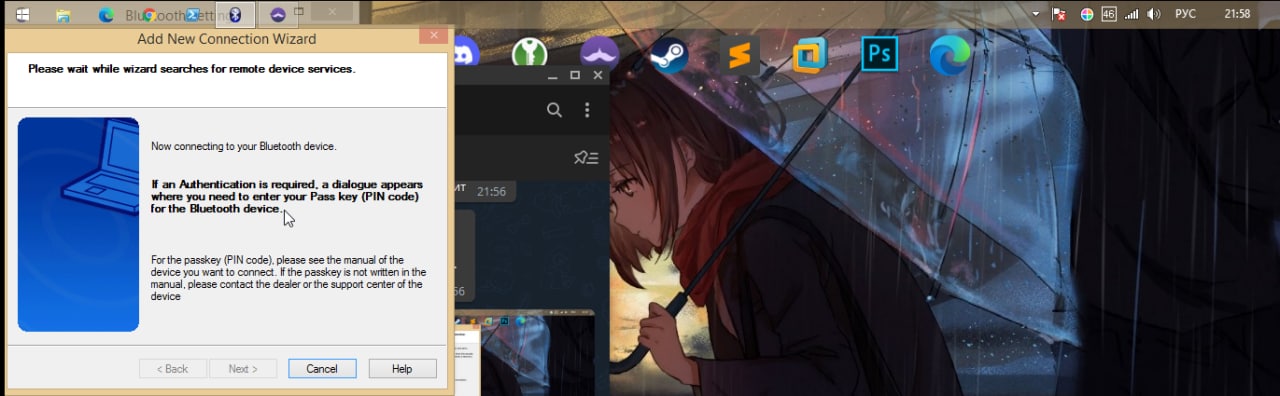
Task: Select the Bluetooth taskbar icon
Action: click(235, 14)
